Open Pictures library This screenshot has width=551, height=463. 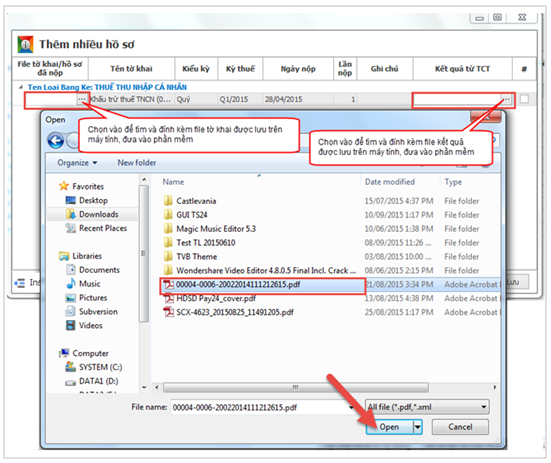[x=93, y=298]
